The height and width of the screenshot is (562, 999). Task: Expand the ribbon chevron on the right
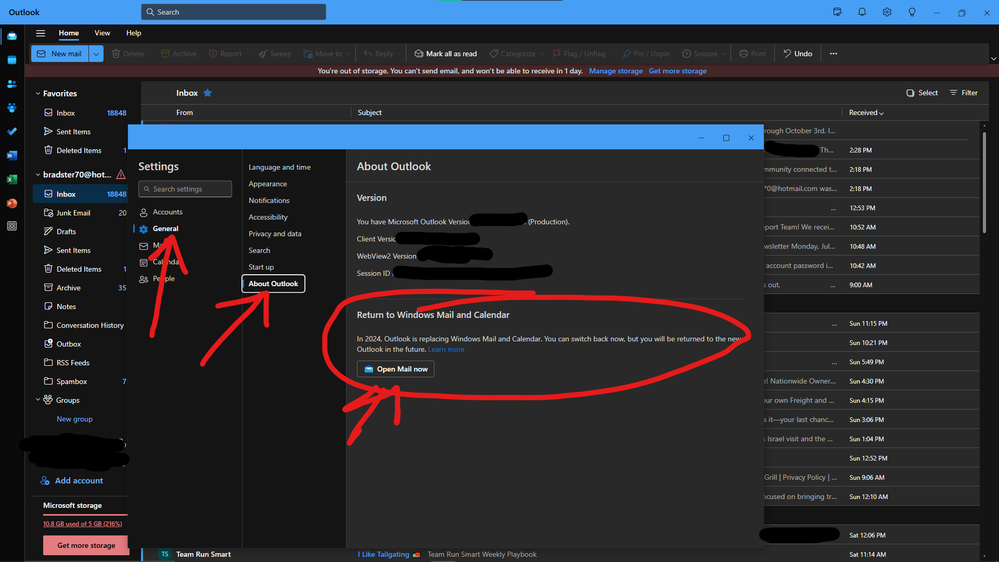pos(993,58)
